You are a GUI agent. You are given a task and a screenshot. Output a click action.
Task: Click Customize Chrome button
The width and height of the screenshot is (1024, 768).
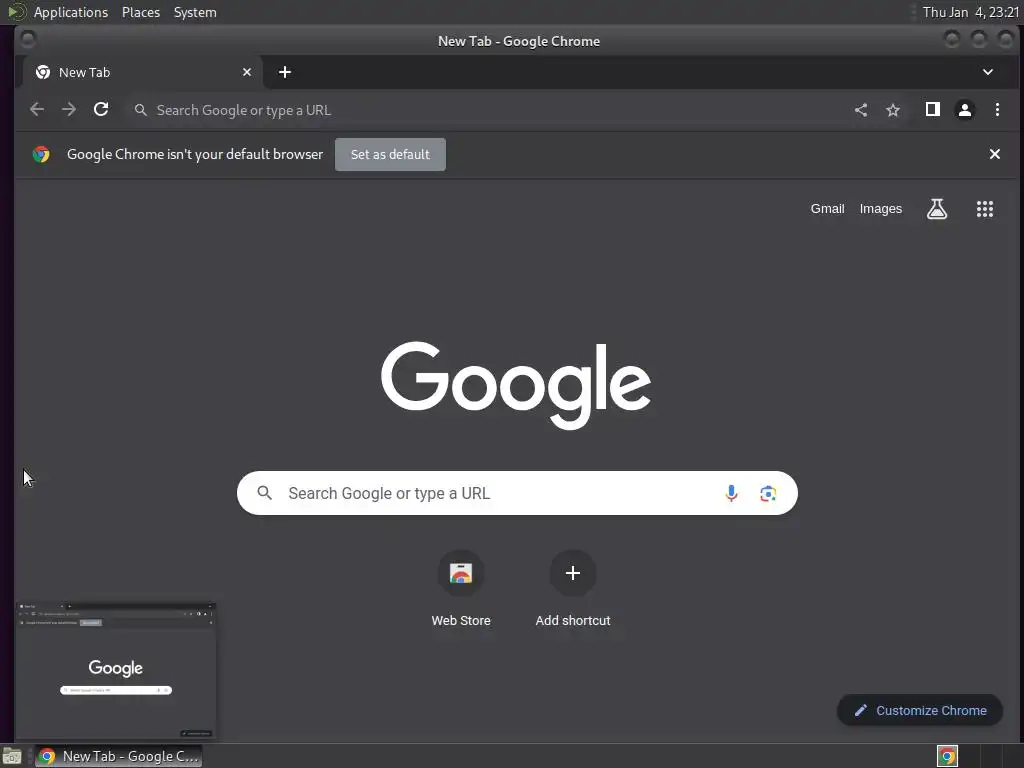[920, 711]
